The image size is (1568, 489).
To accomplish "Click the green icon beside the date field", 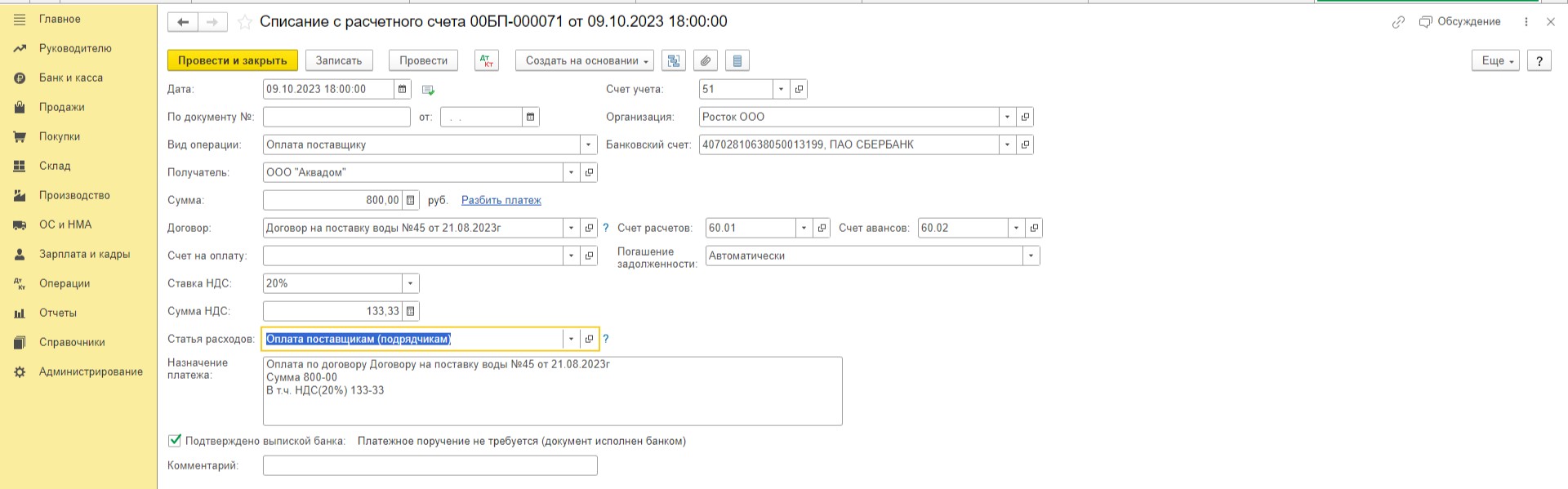I will pyautogui.click(x=428, y=90).
